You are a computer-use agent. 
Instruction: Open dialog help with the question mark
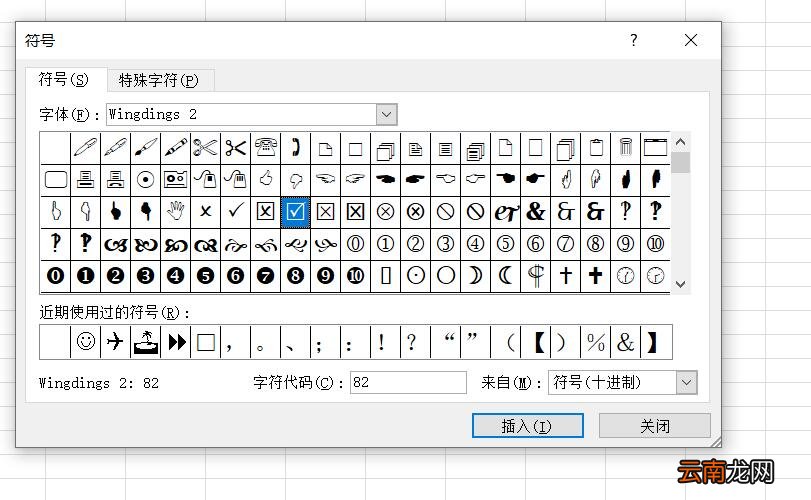pos(634,40)
